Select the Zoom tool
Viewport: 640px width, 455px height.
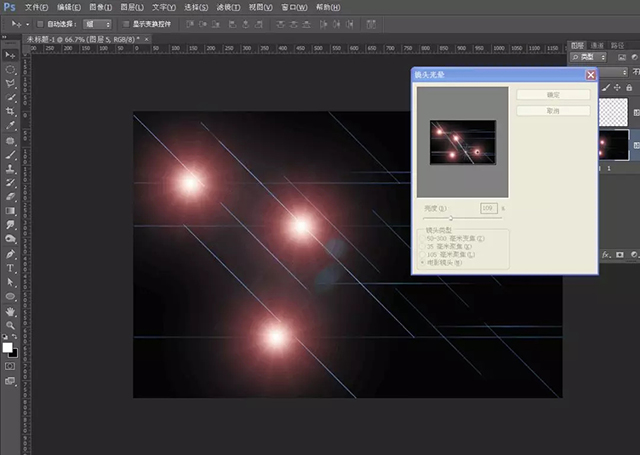[10, 325]
